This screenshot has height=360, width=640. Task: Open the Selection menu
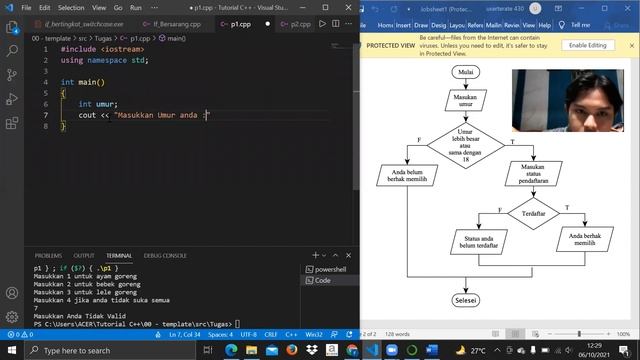pos(71,8)
